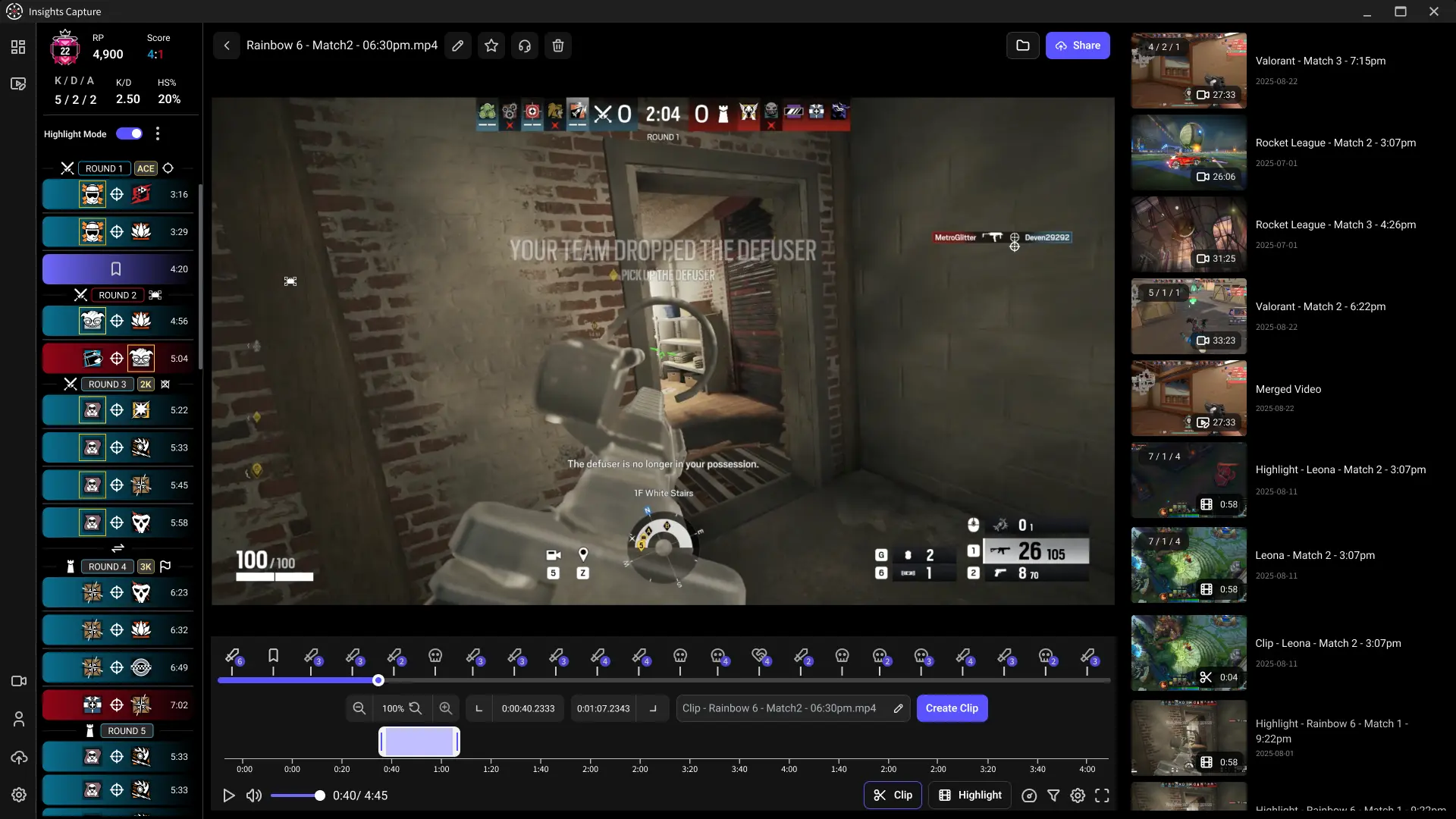This screenshot has height=819, width=1456.
Task: Open the video library icon in the sidebar
Action: point(18,83)
